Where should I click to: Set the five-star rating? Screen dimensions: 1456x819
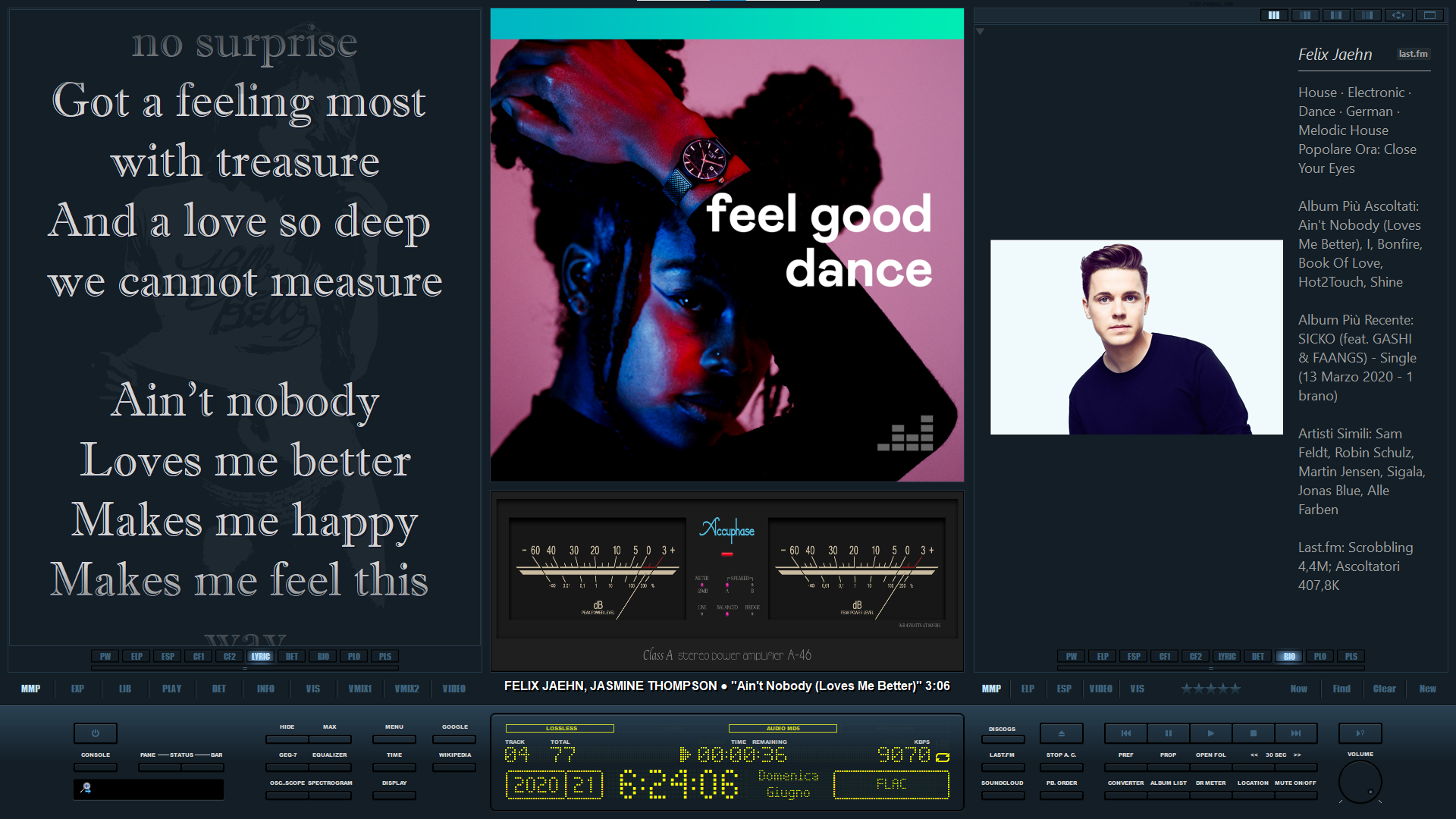[x=1210, y=689]
